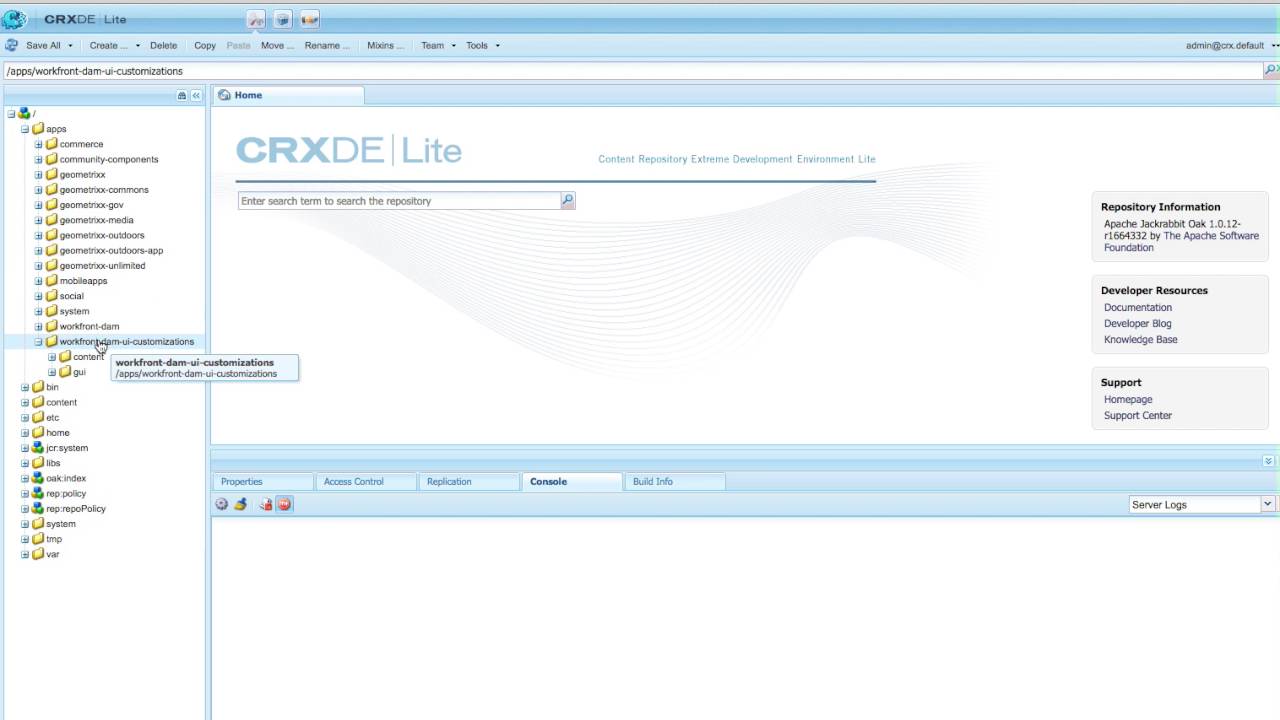
Task: Open the Team menu
Action: tap(438, 45)
